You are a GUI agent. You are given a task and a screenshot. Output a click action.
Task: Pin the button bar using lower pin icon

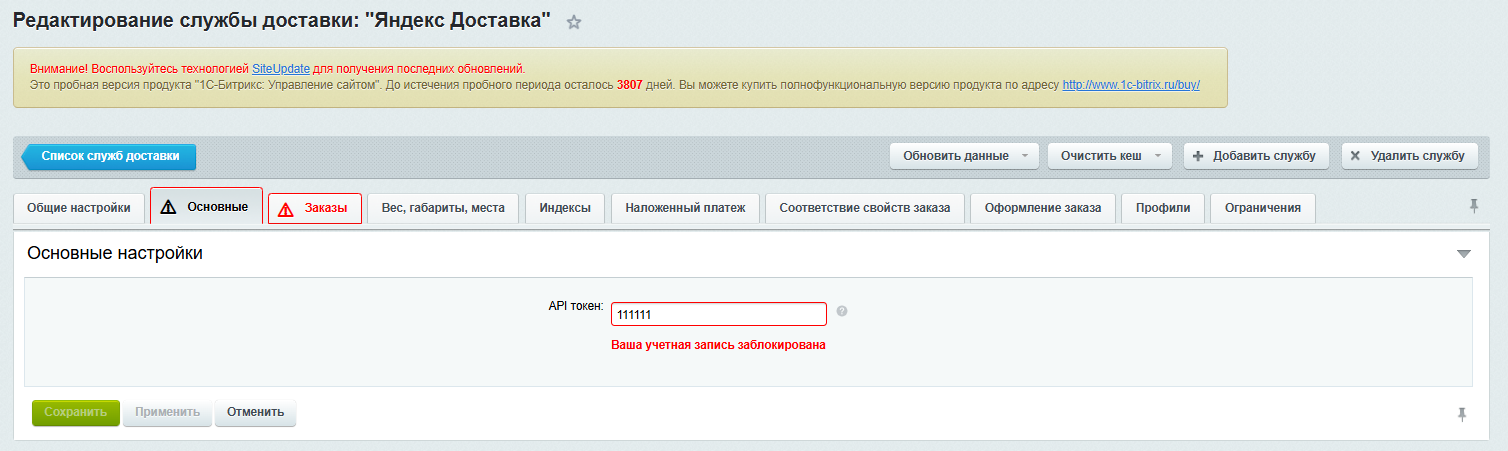1462,413
